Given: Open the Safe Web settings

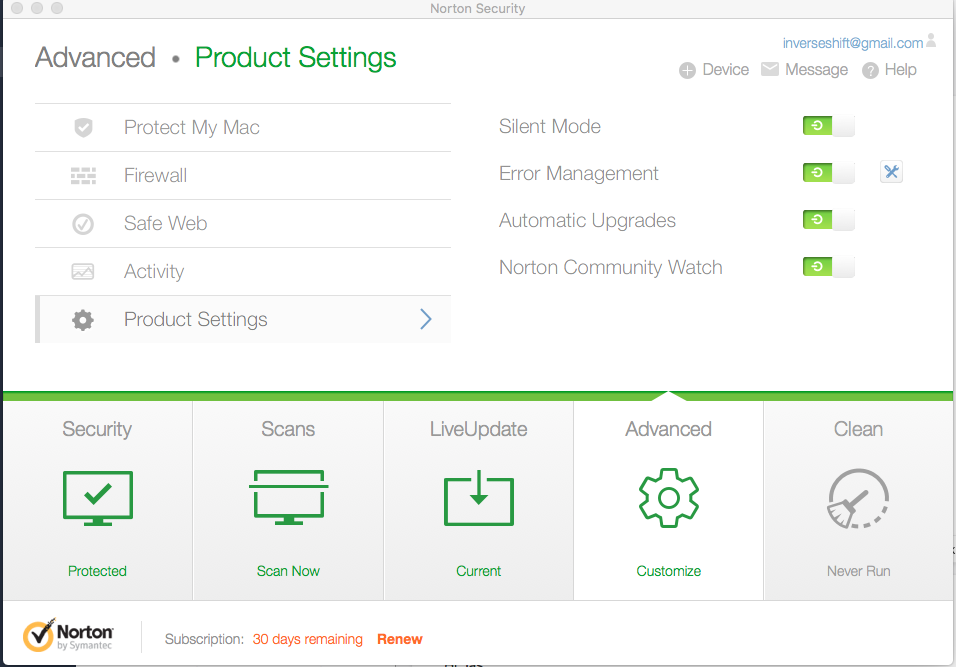Looking at the screenshot, I should [165, 224].
